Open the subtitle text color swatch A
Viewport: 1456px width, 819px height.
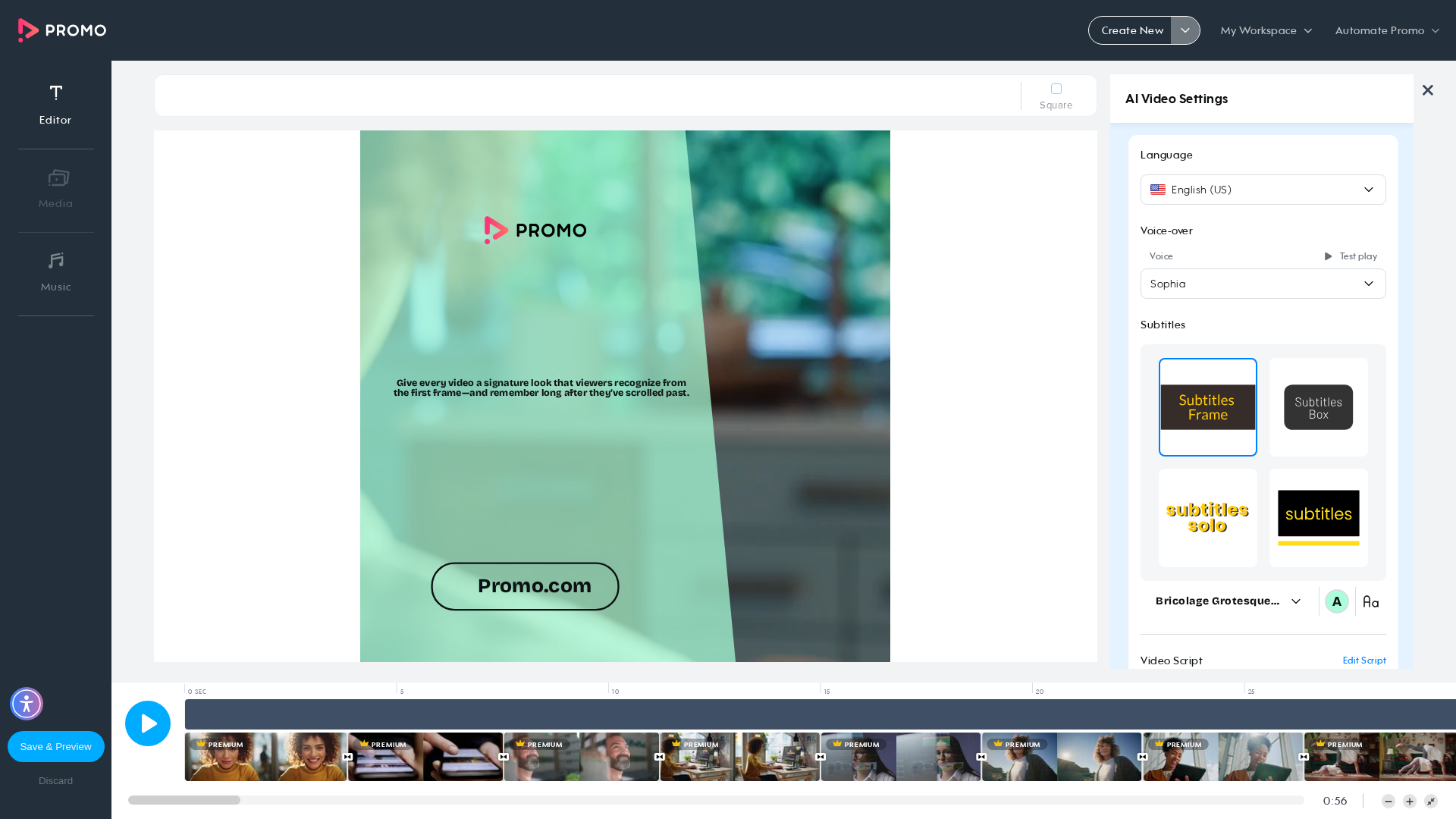1337,601
